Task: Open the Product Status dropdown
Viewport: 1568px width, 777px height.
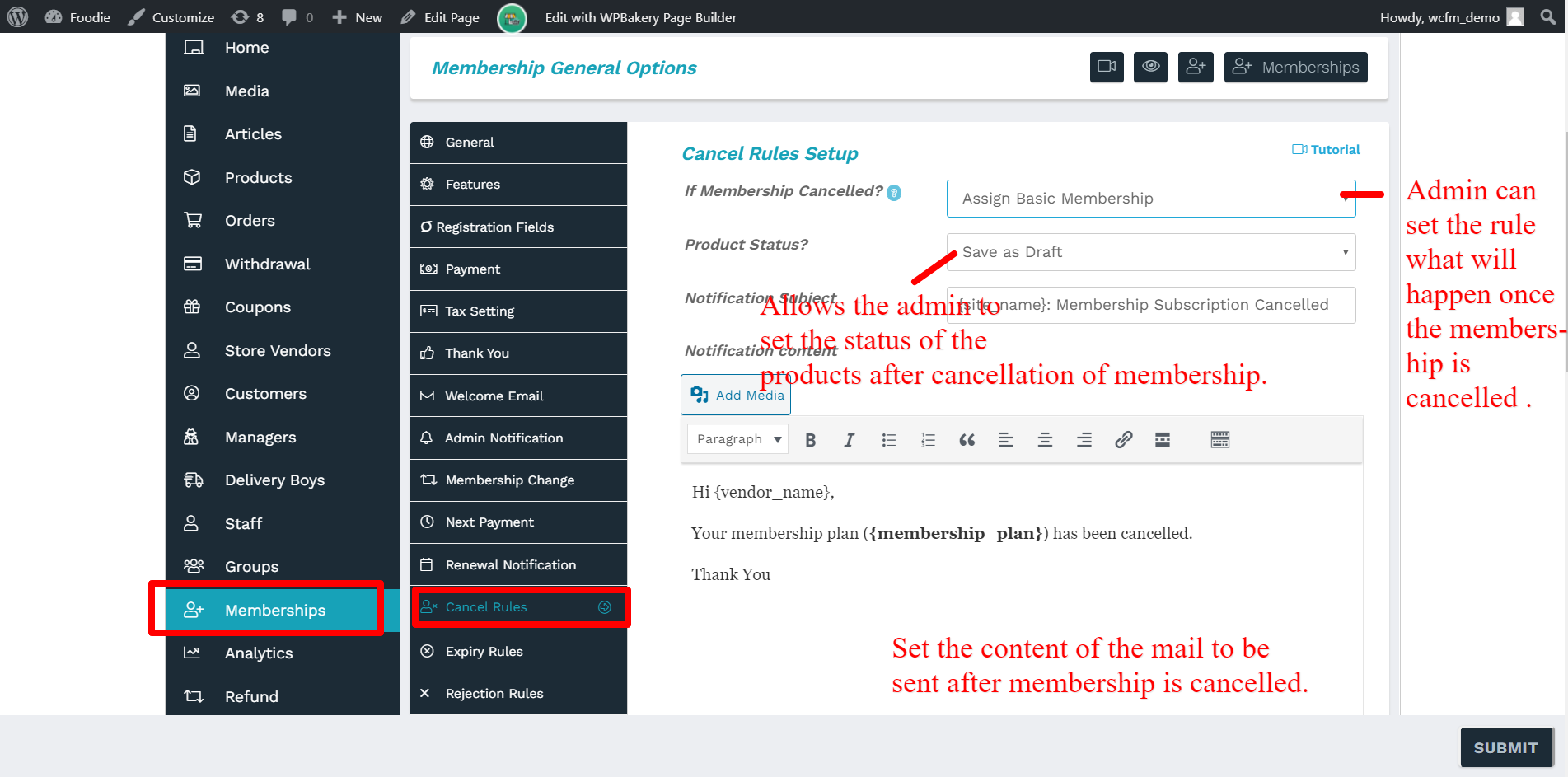Action: [1150, 252]
